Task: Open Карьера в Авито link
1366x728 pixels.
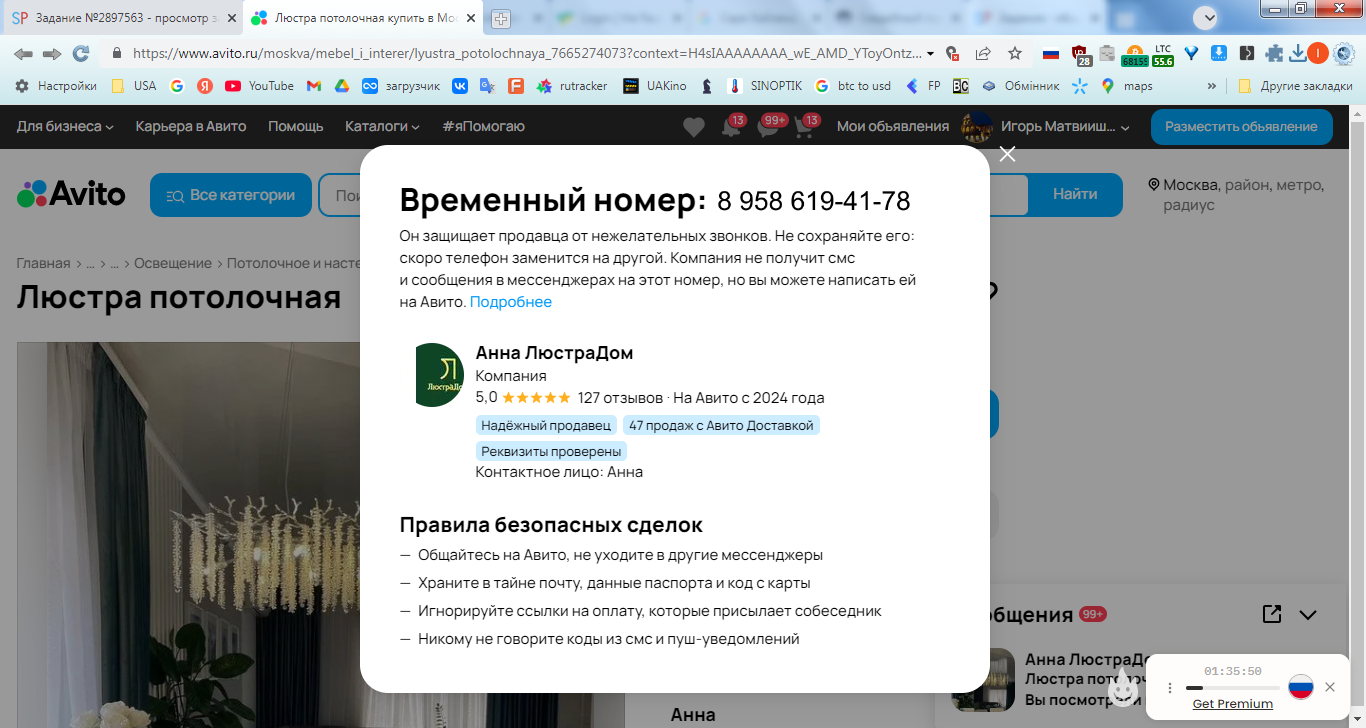Action: [x=191, y=126]
